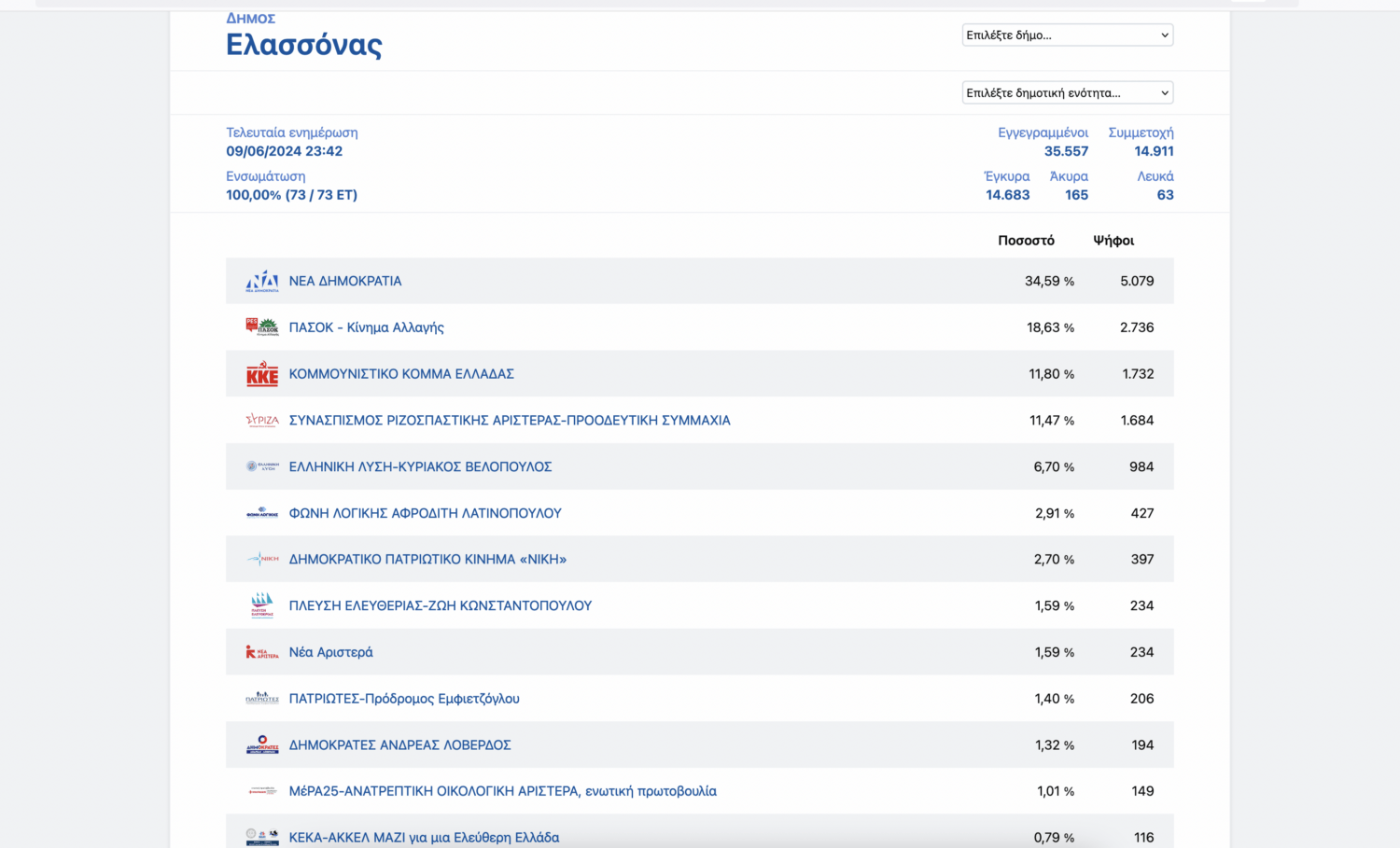Click the 'Άκυρα' label
Viewport: 1400px width, 848px height.
1069,176
